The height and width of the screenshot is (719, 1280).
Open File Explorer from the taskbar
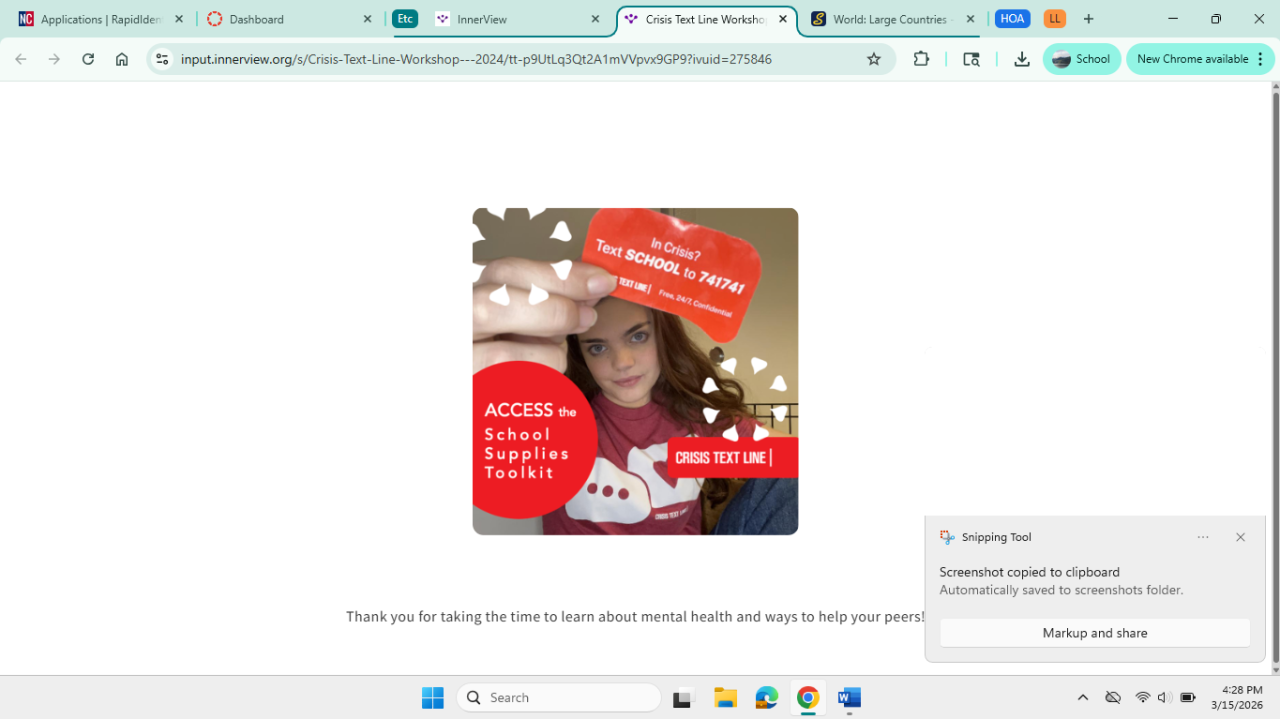[725, 698]
